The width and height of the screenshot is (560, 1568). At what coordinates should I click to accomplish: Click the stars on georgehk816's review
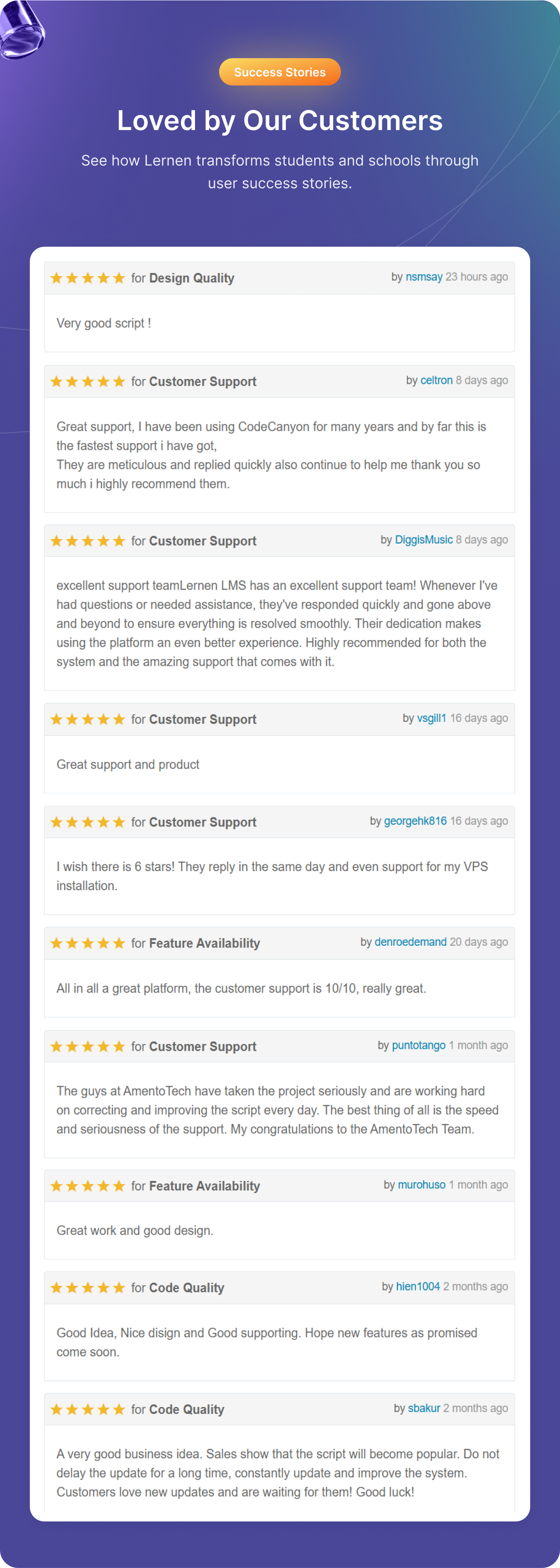(x=88, y=822)
